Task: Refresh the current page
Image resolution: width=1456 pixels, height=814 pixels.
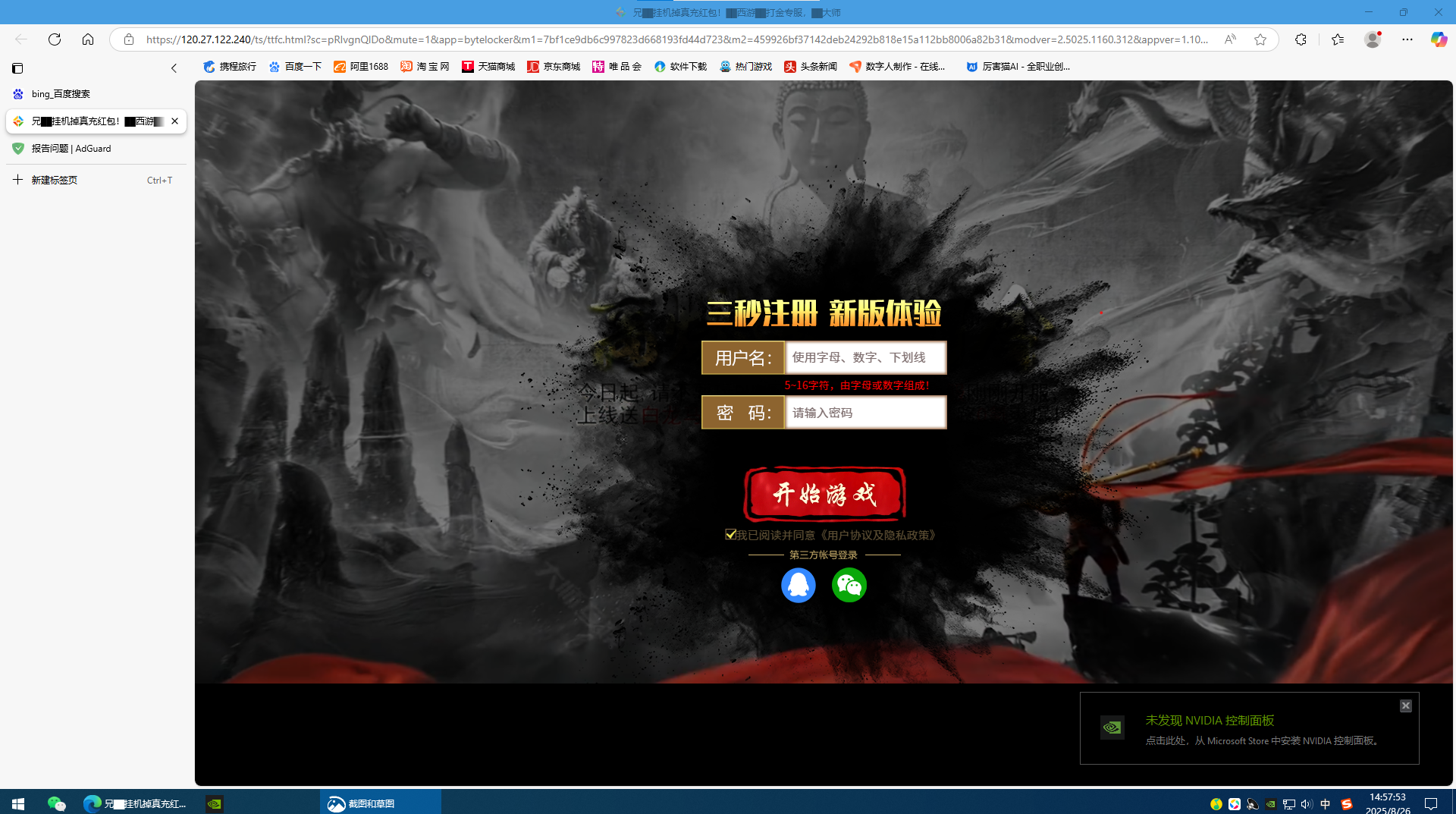Action: click(55, 39)
